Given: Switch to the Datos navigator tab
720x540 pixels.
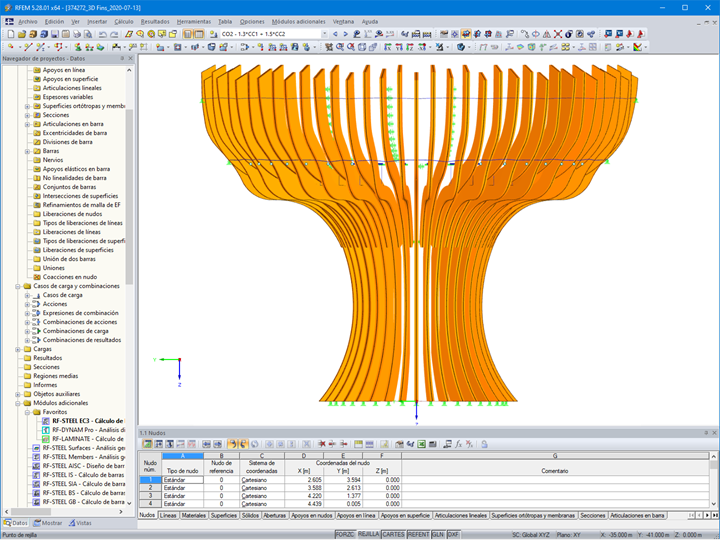Looking at the screenshot, I should coord(16,523).
